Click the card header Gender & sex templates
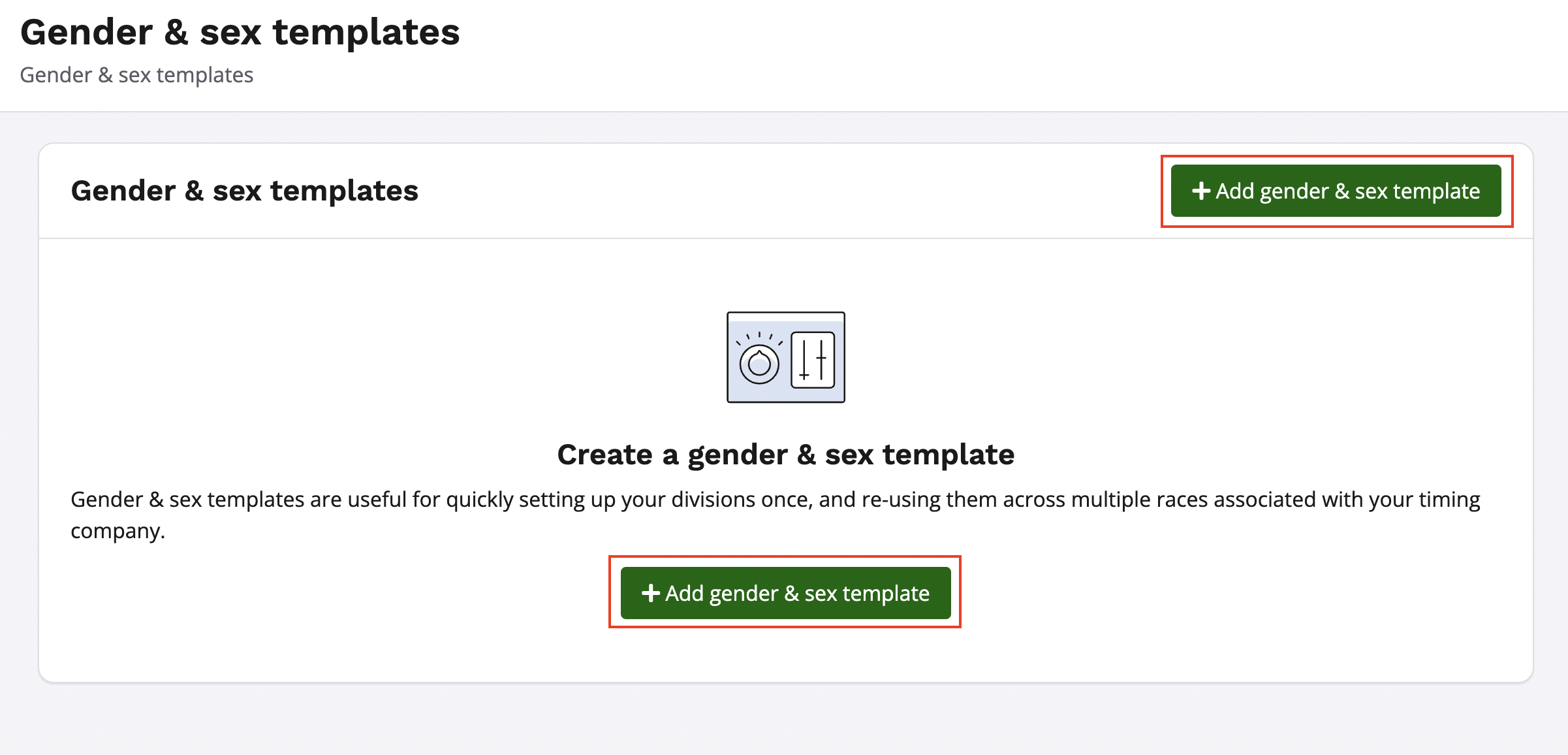 (x=245, y=191)
